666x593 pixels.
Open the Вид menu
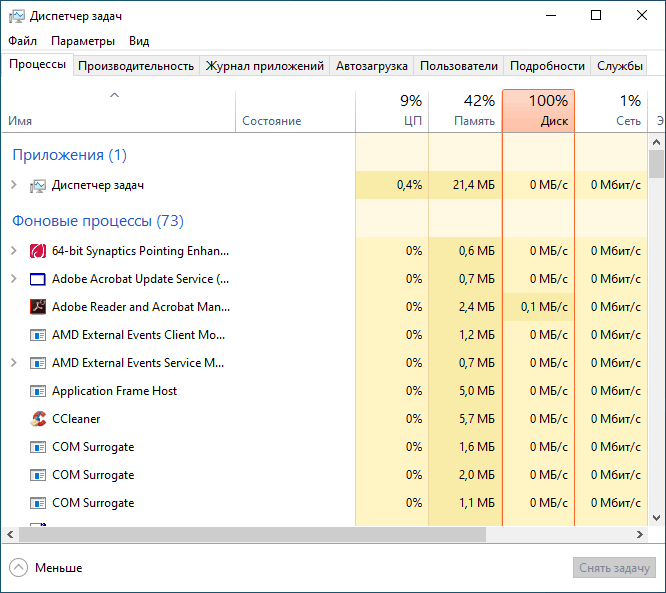pyautogui.click(x=139, y=41)
